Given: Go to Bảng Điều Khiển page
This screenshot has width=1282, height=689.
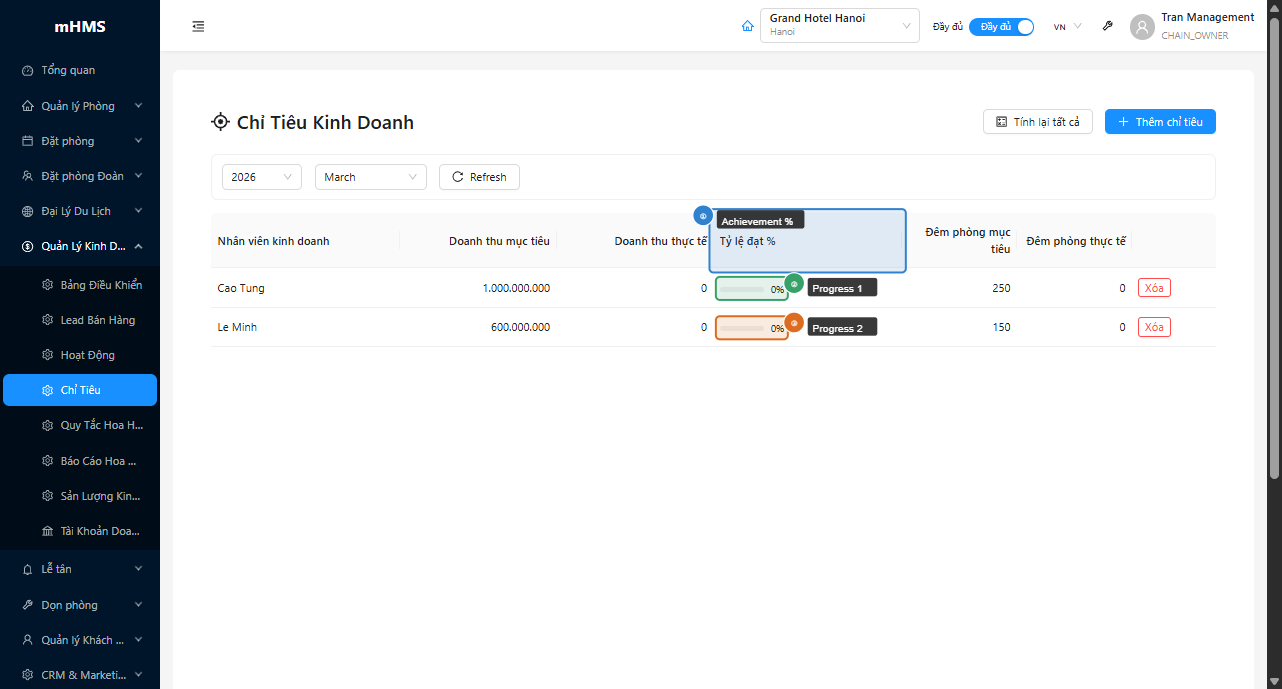Looking at the screenshot, I should 100,285.
